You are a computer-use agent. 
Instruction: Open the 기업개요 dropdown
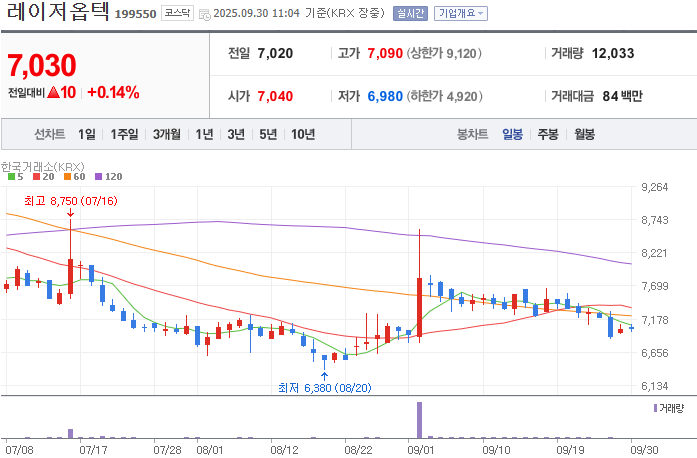(x=461, y=13)
